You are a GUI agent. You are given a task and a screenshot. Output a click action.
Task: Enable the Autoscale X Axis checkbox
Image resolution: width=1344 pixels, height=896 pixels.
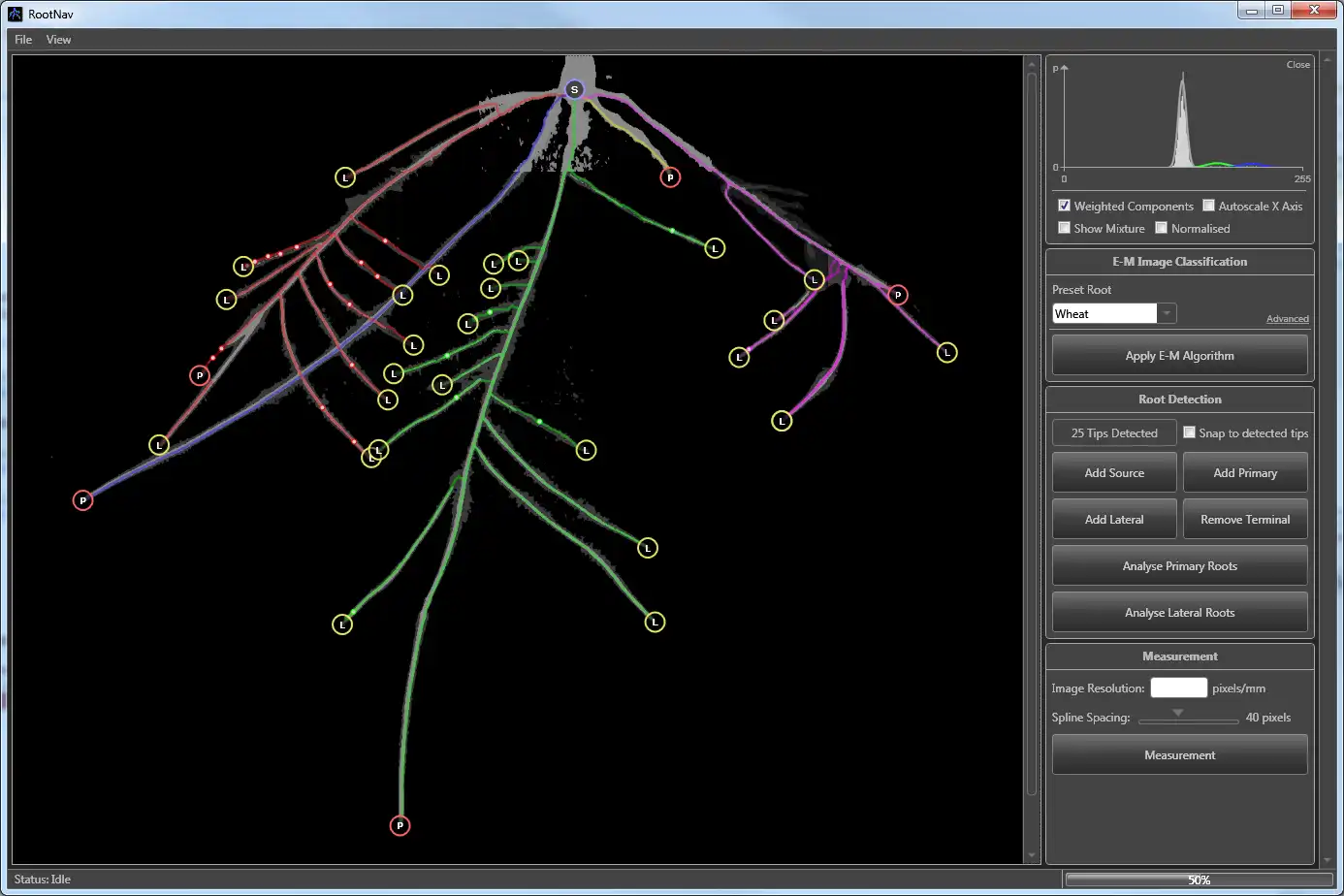1208,206
